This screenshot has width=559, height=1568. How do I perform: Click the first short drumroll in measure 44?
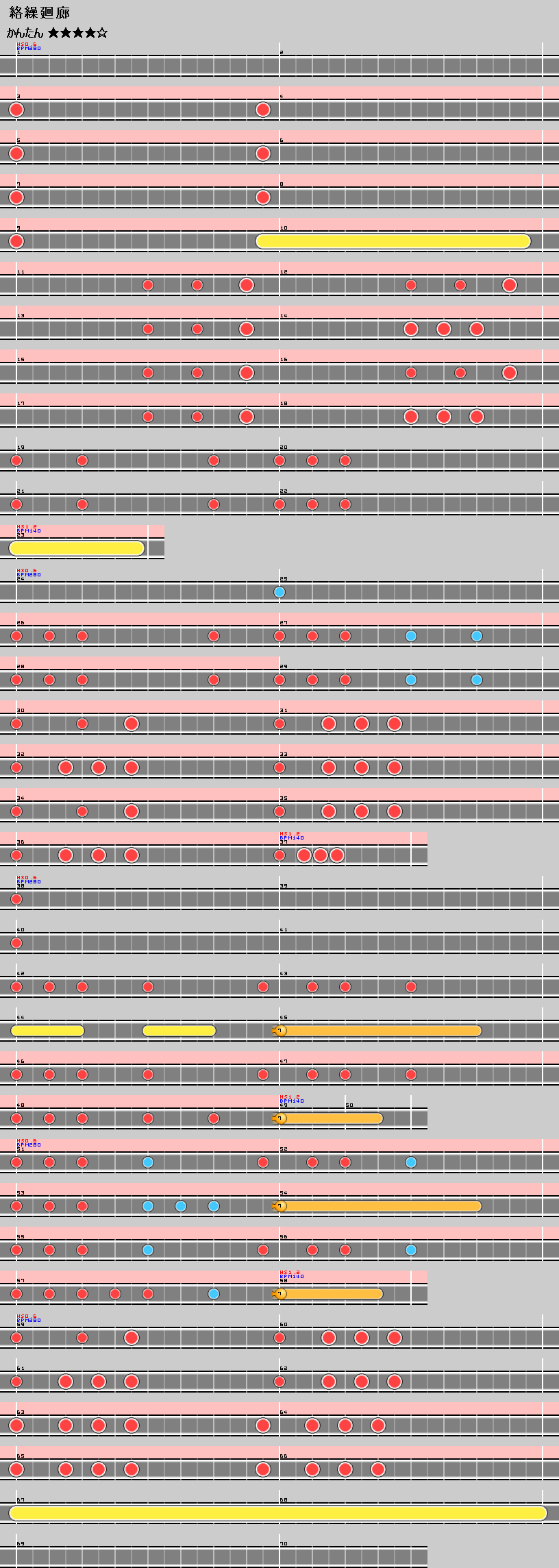coord(47,1031)
